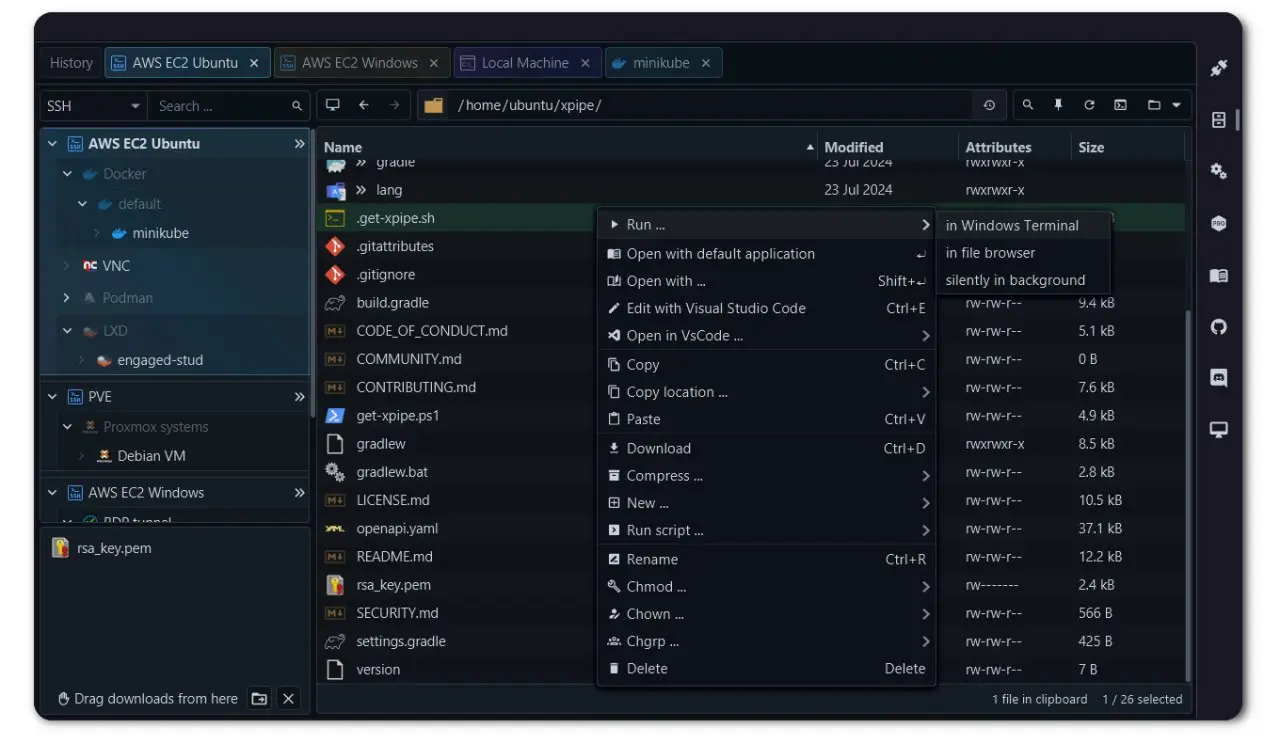Click the search magnifier toolbar icon
1280x743 pixels.
point(1027,105)
